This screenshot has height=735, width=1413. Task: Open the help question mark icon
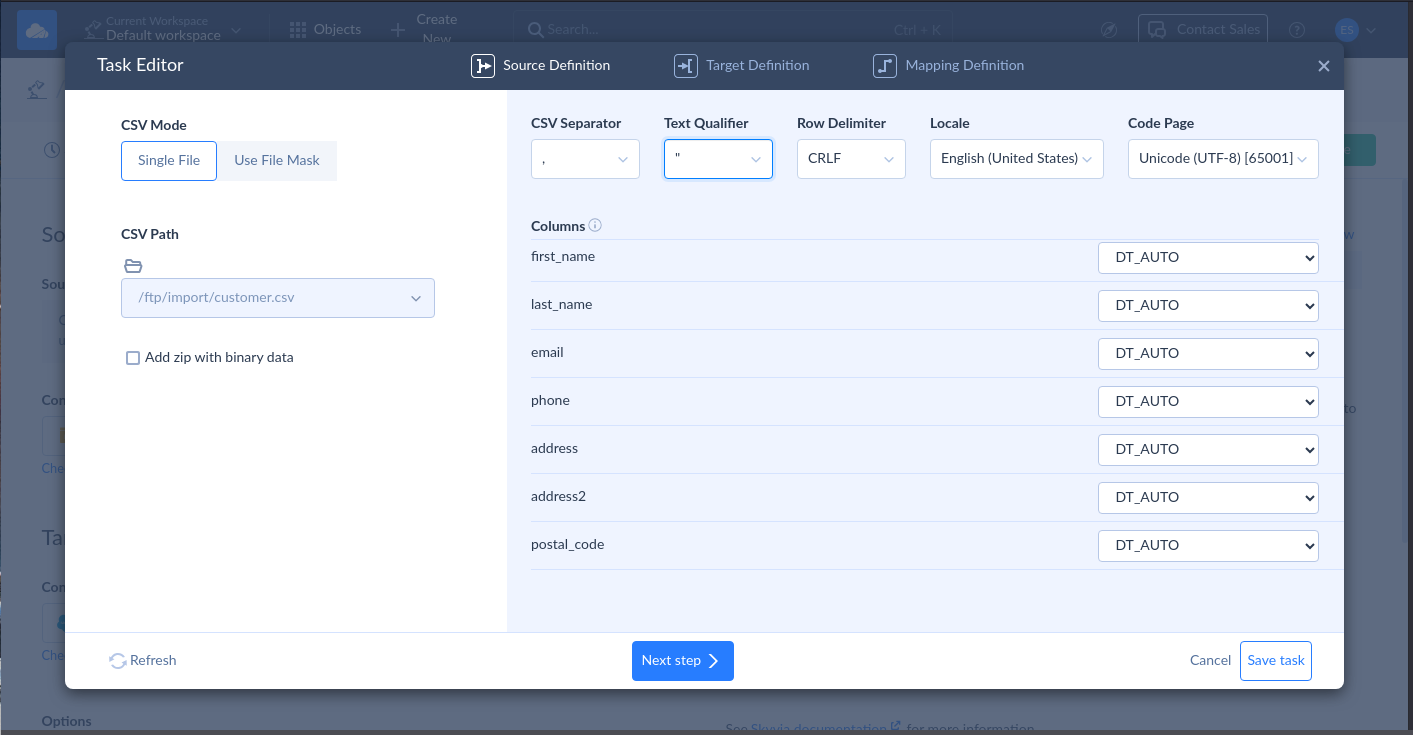[x=1296, y=30]
